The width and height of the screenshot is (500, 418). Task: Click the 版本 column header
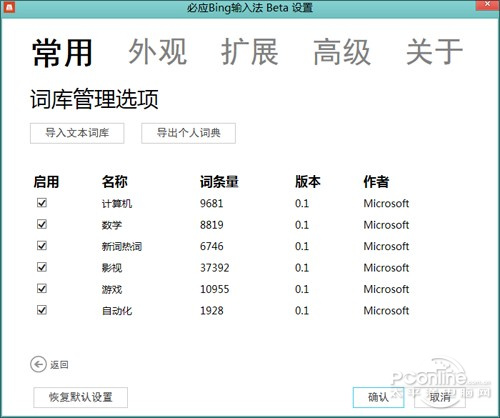coord(308,182)
